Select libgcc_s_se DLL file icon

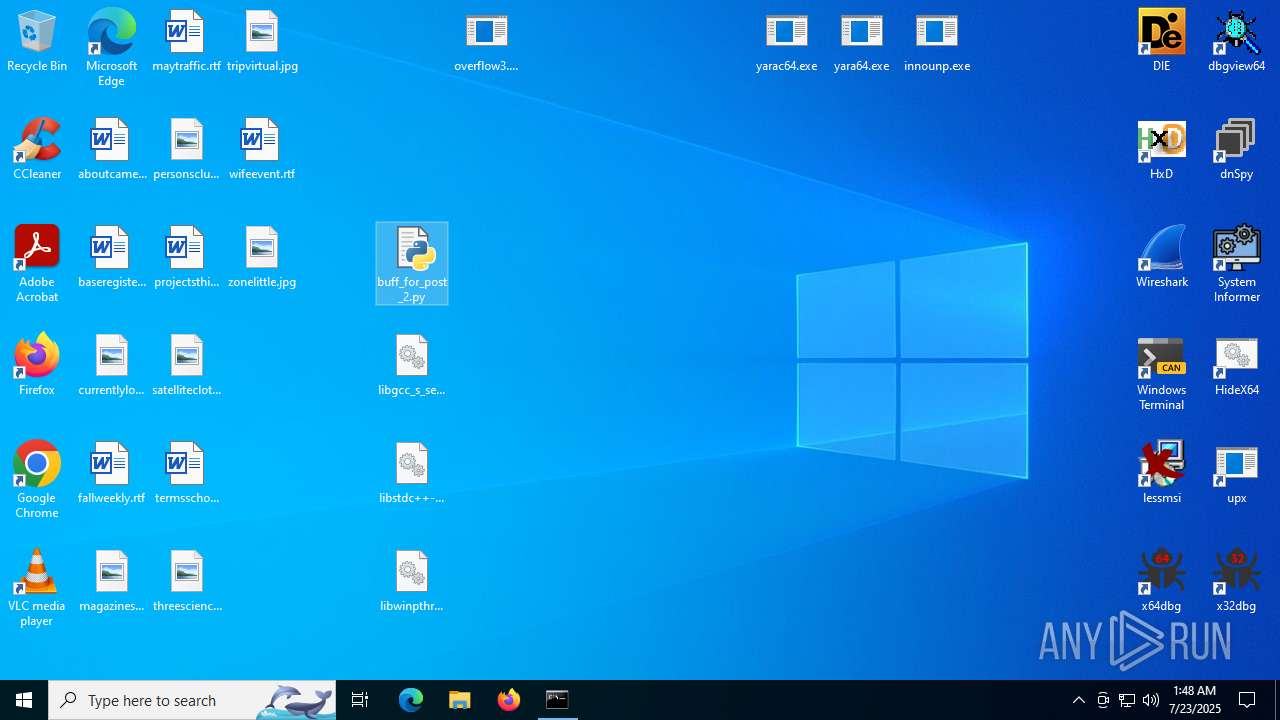(412, 366)
